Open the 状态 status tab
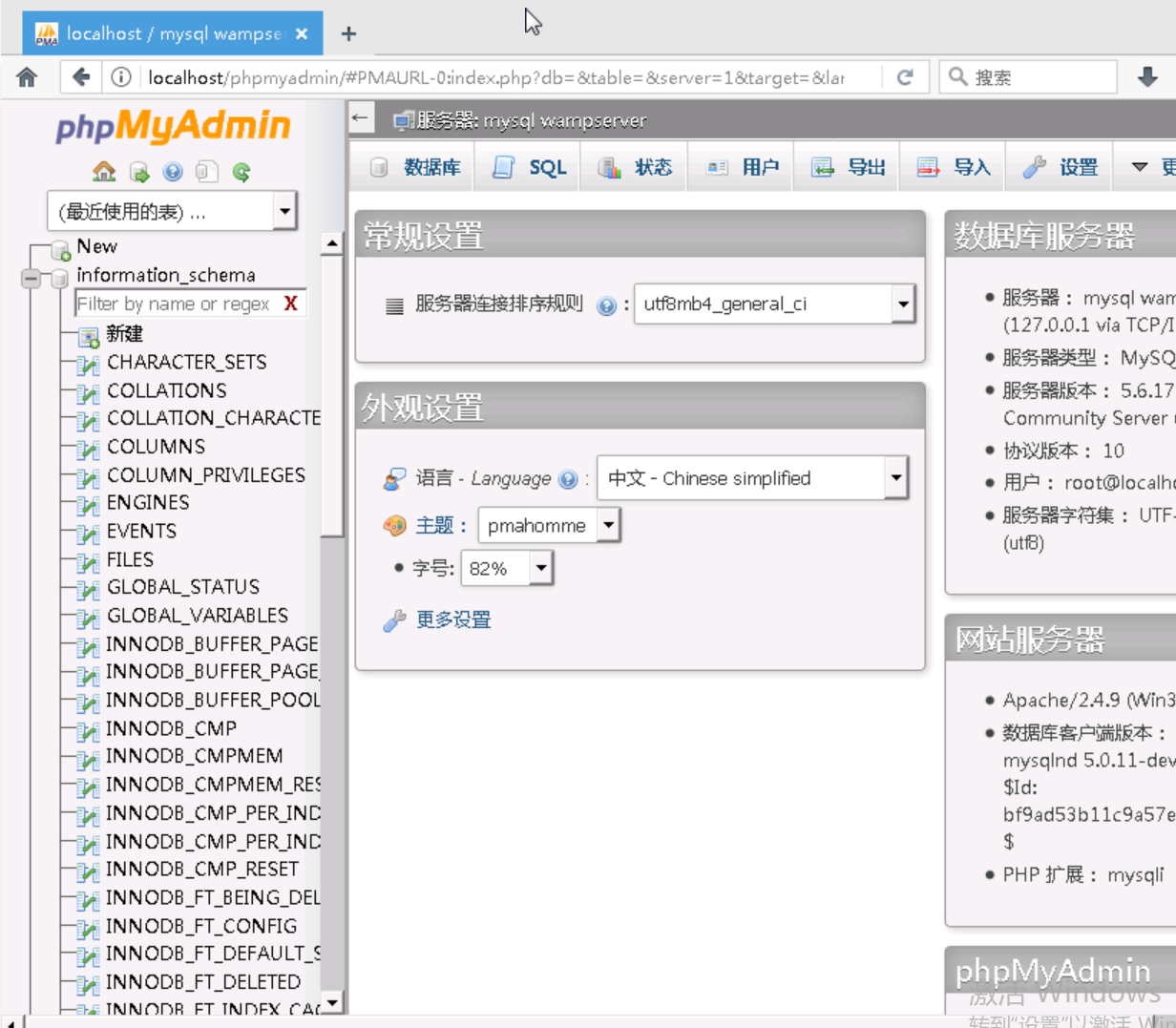 (x=635, y=167)
